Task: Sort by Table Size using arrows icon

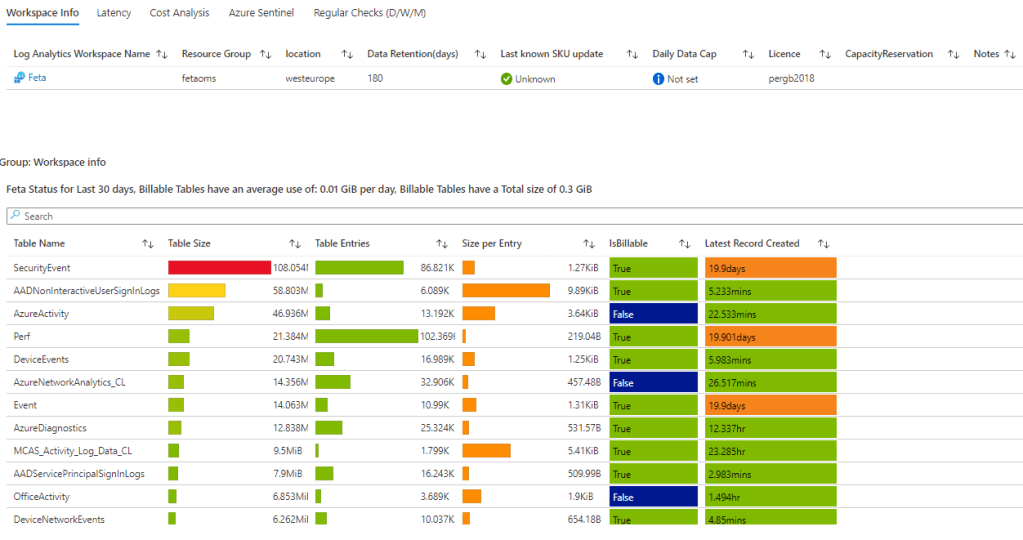Action: (x=295, y=244)
